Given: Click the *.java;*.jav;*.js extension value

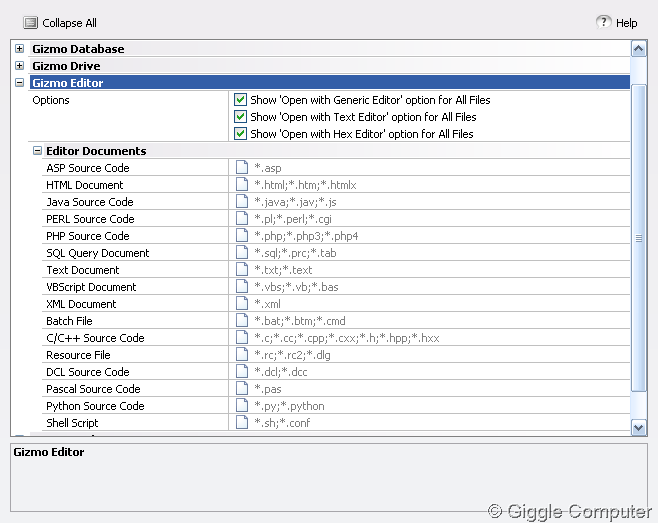Looking at the screenshot, I should click(295, 202).
